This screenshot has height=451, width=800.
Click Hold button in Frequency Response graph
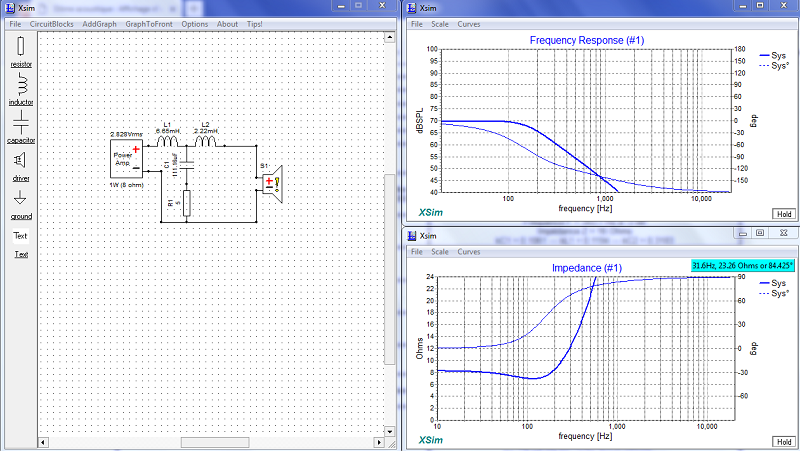tap(784, 214)
